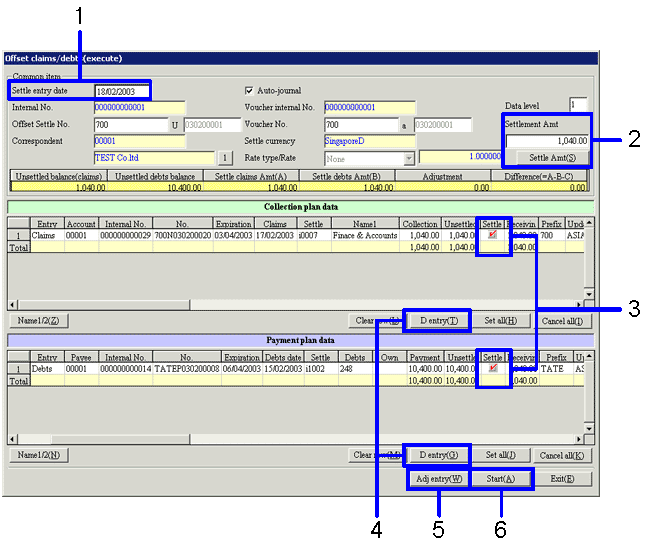This screenshot has height=547, width=652.
Task: Click the Offset Settle No. field showing 700
Action: click(x=131, y=124)
